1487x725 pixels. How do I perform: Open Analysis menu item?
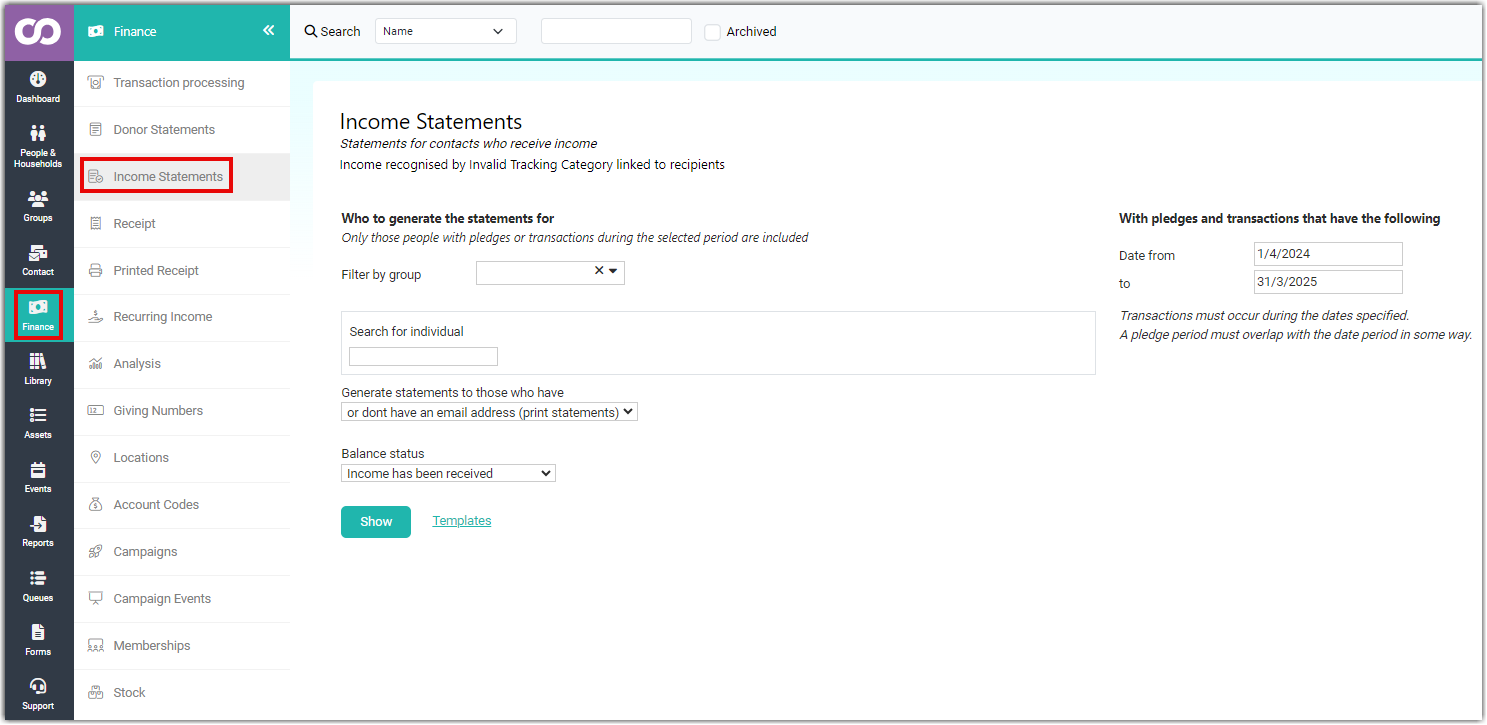coord(182,364)
